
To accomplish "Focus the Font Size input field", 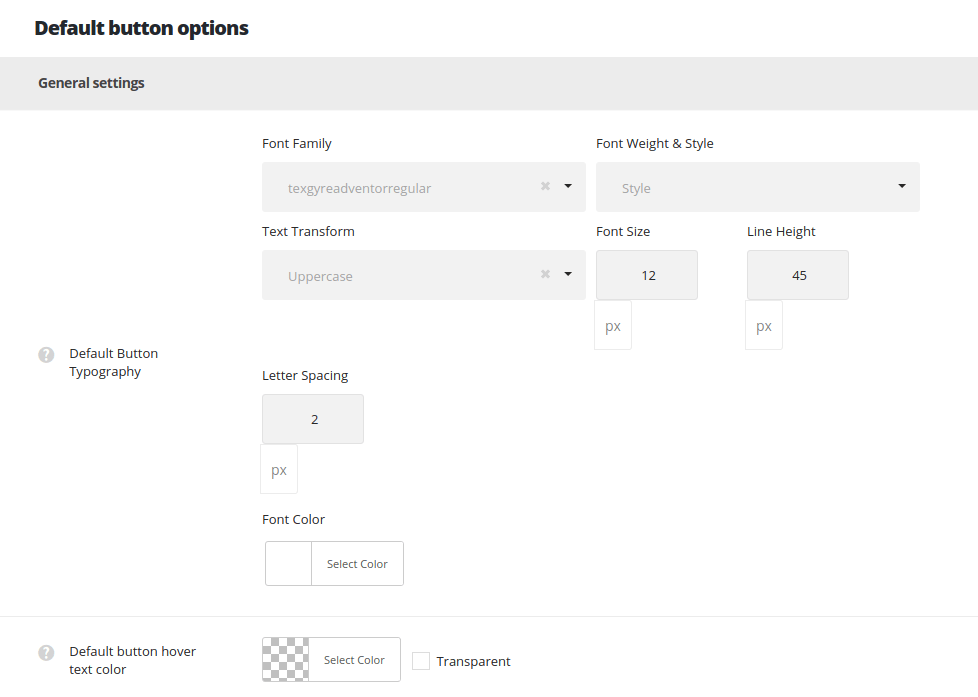I will pyautogui.click(x=647, y=275).
